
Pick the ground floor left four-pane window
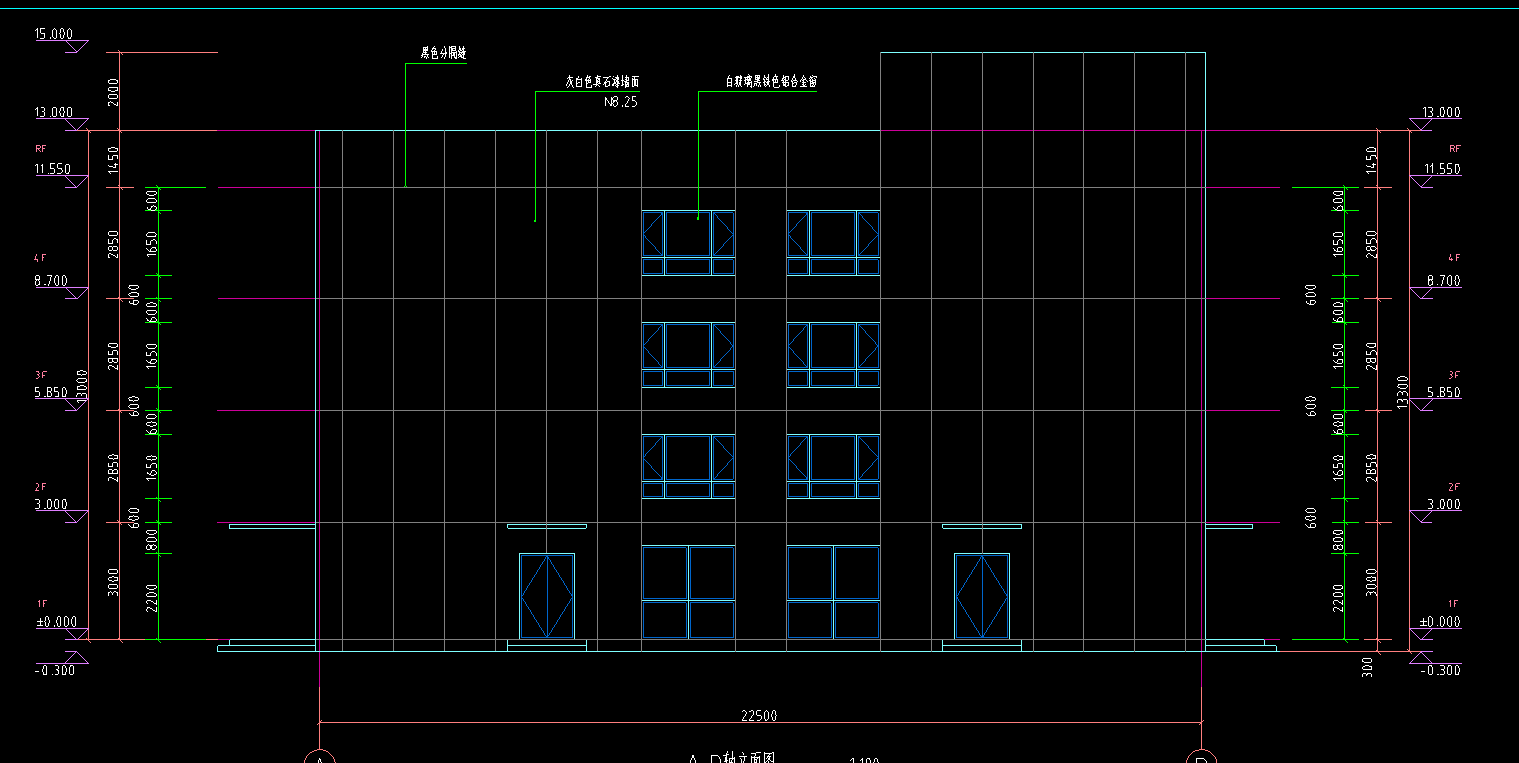(688, 592)
